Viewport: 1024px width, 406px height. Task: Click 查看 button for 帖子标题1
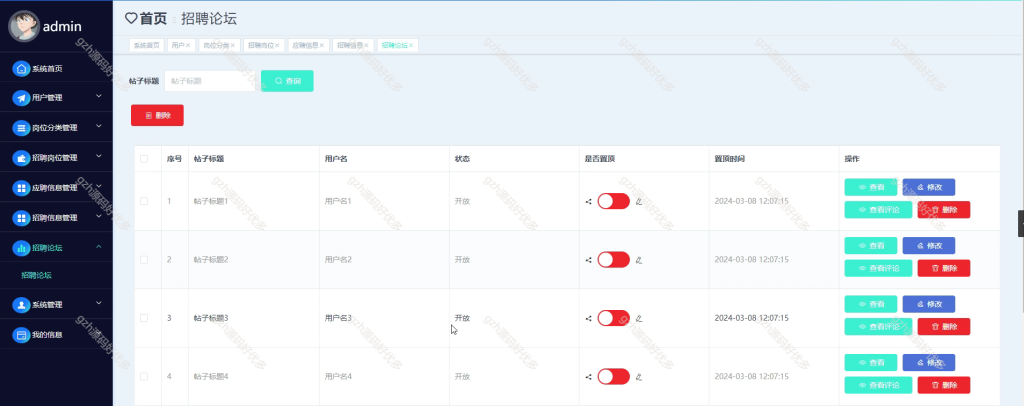coord(871,187)
